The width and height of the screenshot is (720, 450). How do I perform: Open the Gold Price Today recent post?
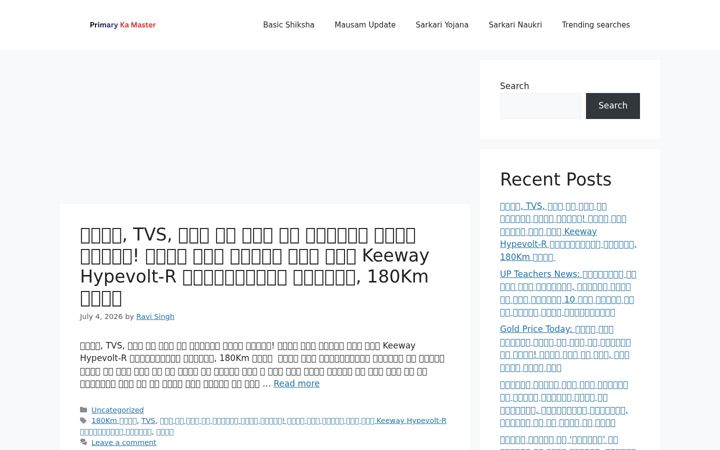[565, 348]
